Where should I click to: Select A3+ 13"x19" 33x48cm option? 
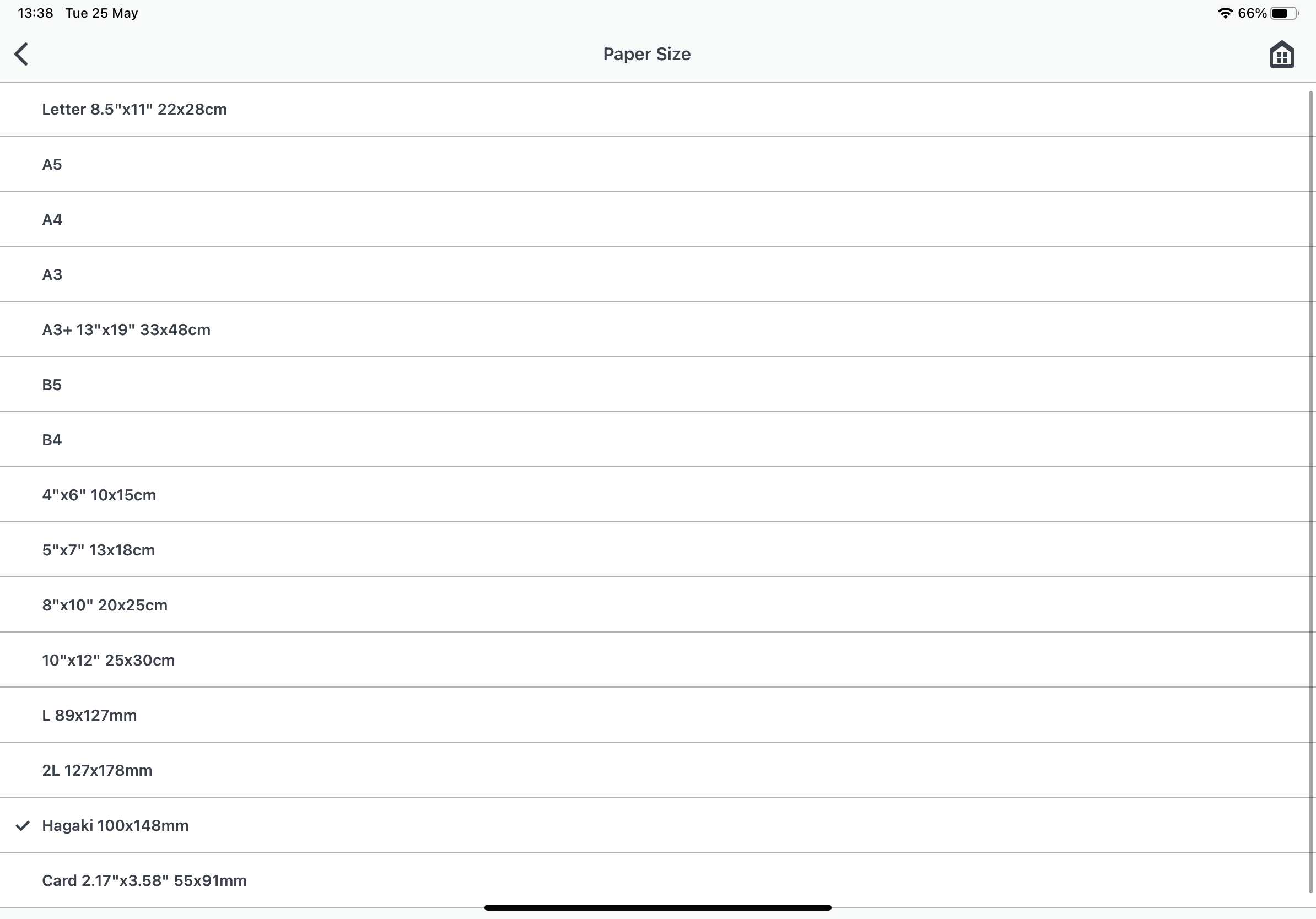click(x=126, y=329)
